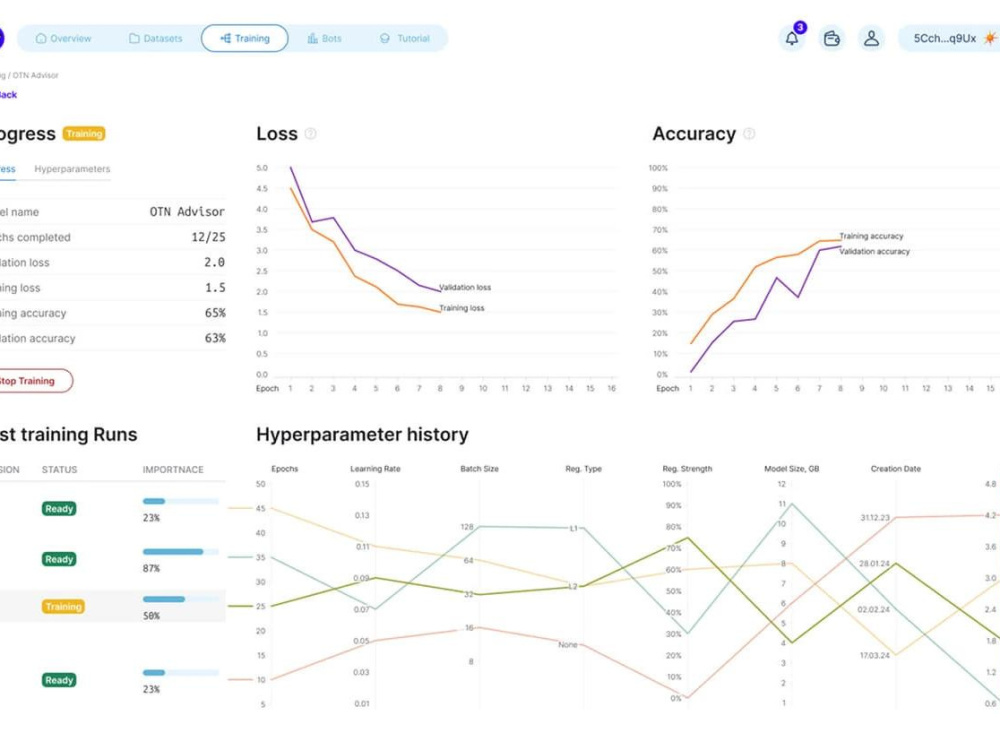Image resolution: width=1000 pixels, height=750 pixels.
Task: Click the 65% training accuracy value
Action: pos(215,313)
